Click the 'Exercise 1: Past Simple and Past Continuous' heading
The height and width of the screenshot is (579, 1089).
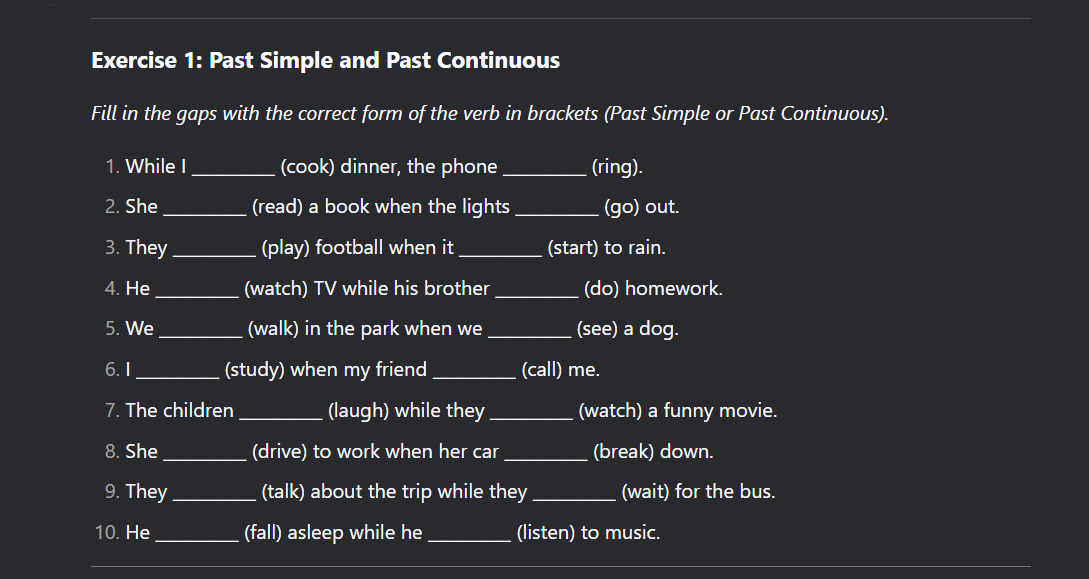pos(325,61)
